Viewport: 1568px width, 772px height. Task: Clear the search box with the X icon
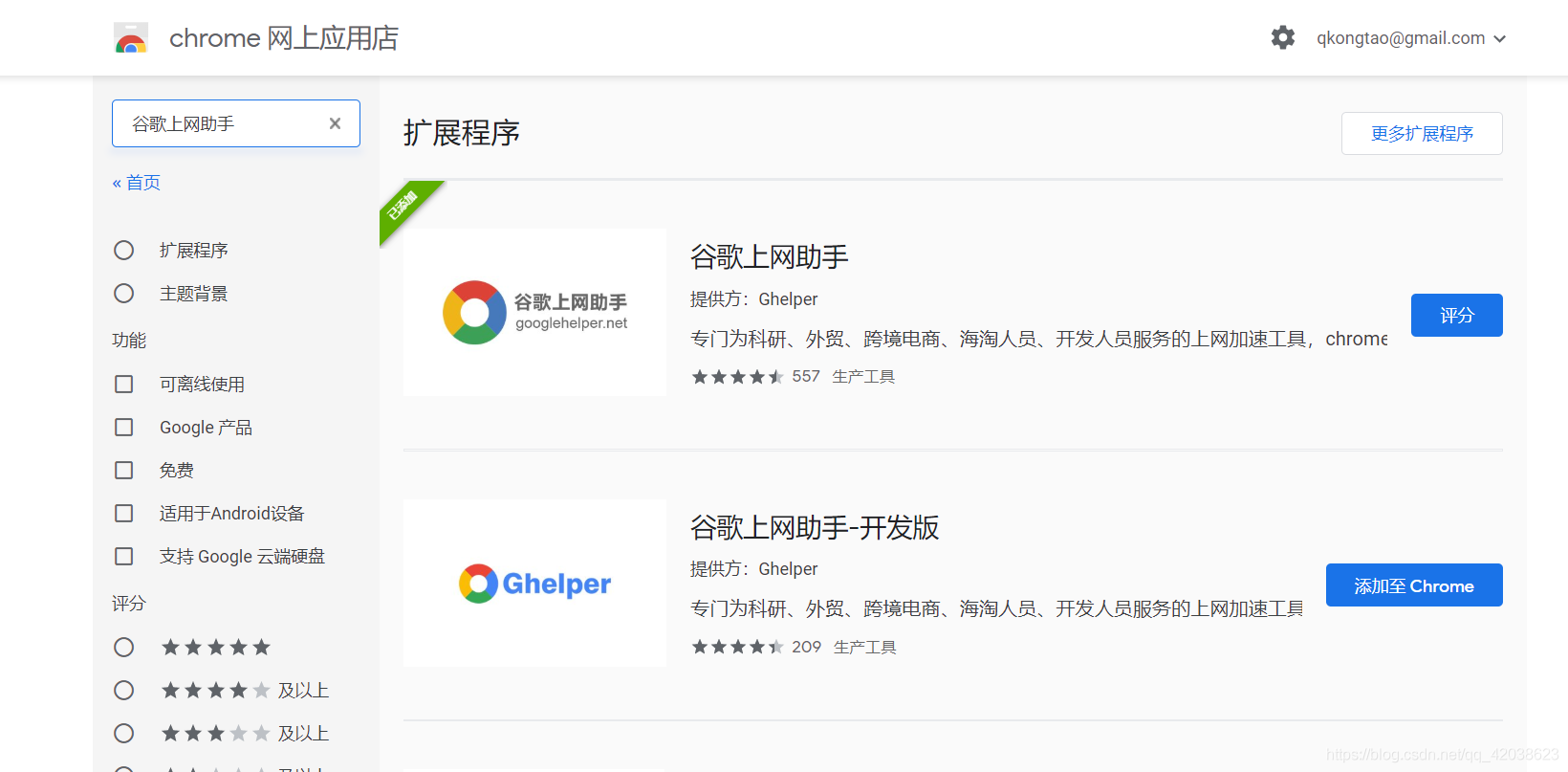tap(335, 123)
